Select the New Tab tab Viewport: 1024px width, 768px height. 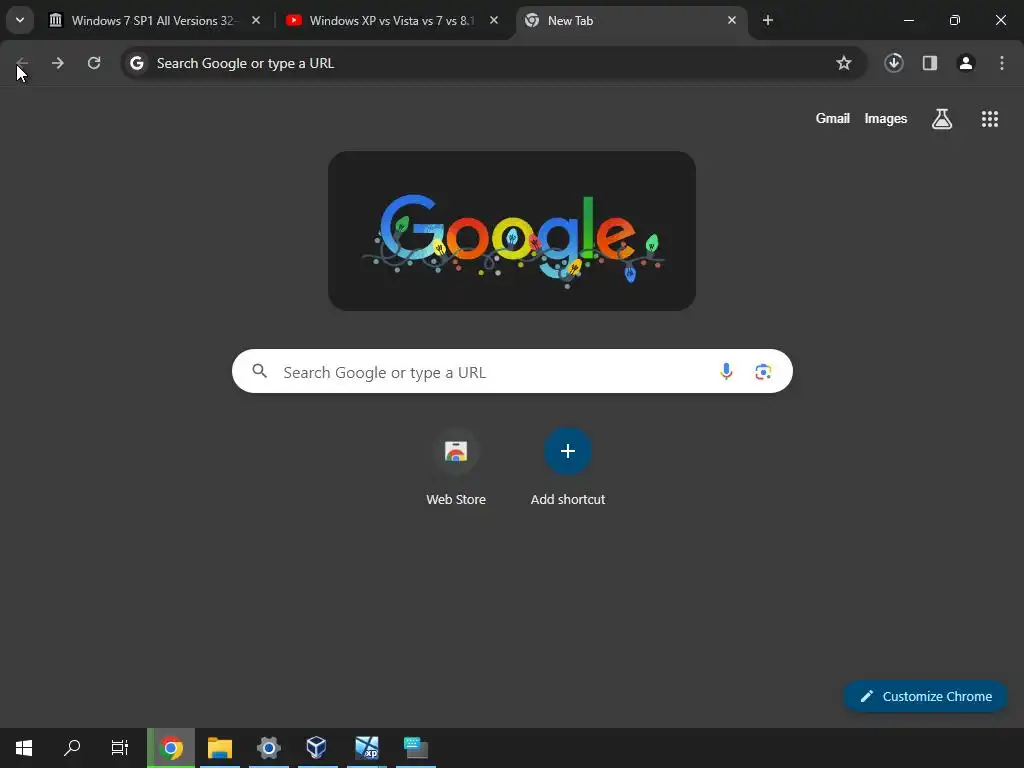[x=632, y=20]
